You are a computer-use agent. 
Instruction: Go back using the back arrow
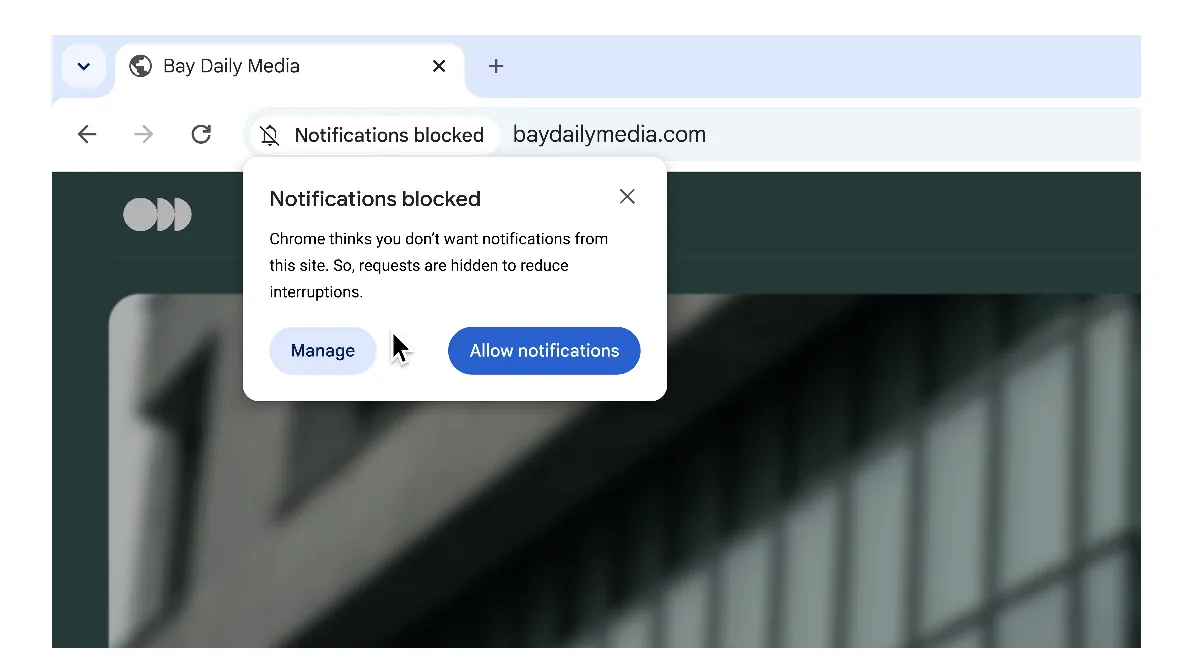click(87, 135)
